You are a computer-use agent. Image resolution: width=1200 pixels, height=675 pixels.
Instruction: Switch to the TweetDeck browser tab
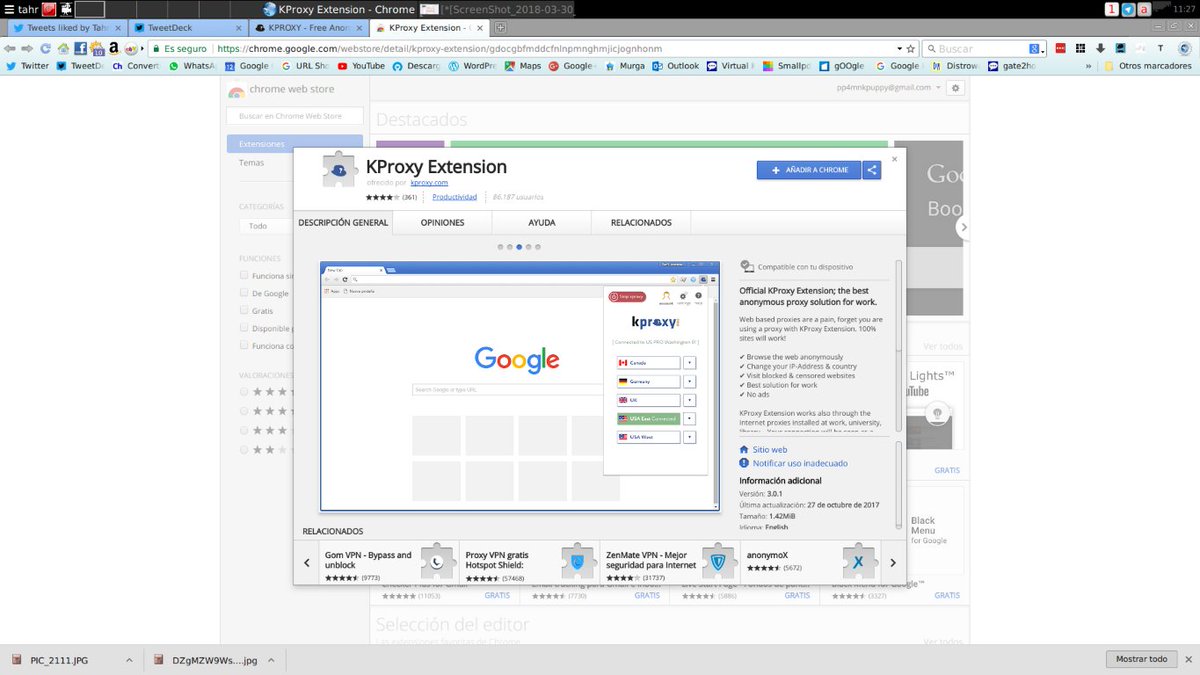click(x=187, y=28)
